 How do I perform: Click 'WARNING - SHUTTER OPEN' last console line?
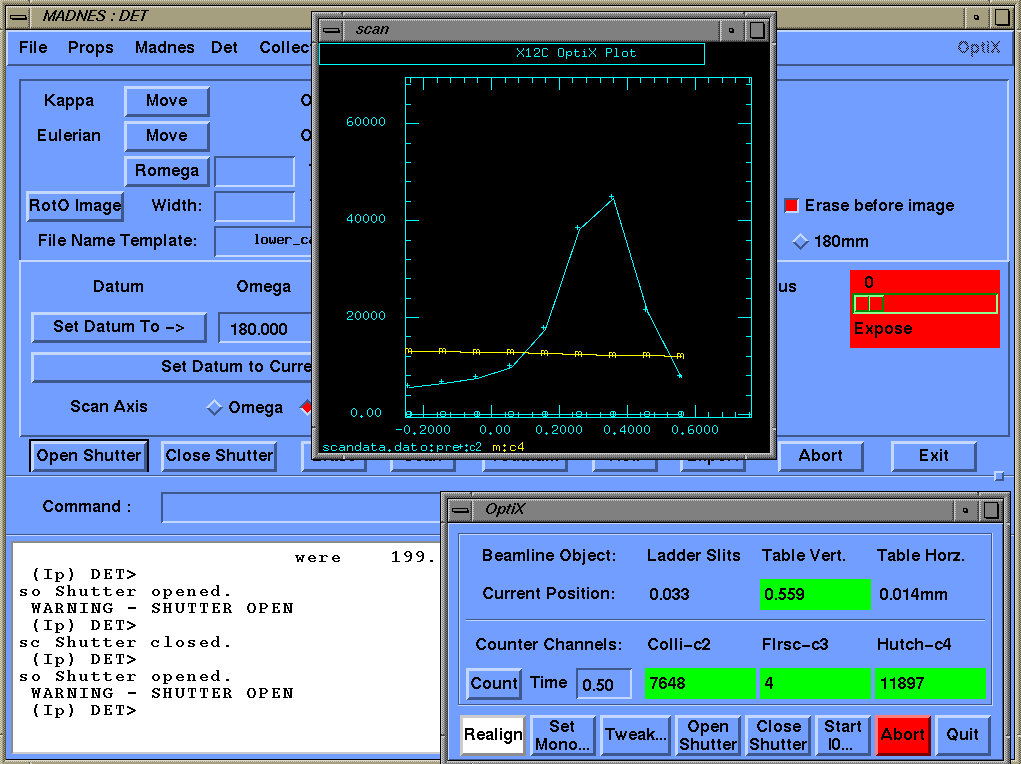tap(162, 694)
